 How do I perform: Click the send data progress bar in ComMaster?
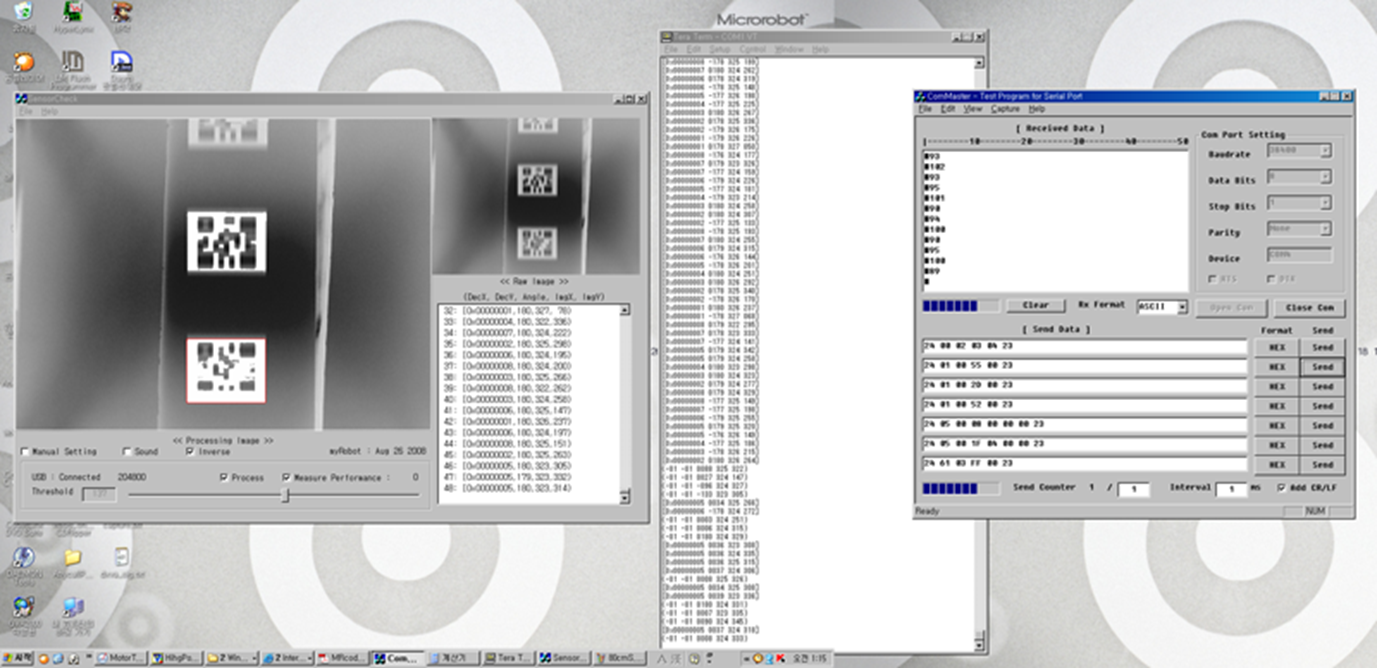[960, 488]
